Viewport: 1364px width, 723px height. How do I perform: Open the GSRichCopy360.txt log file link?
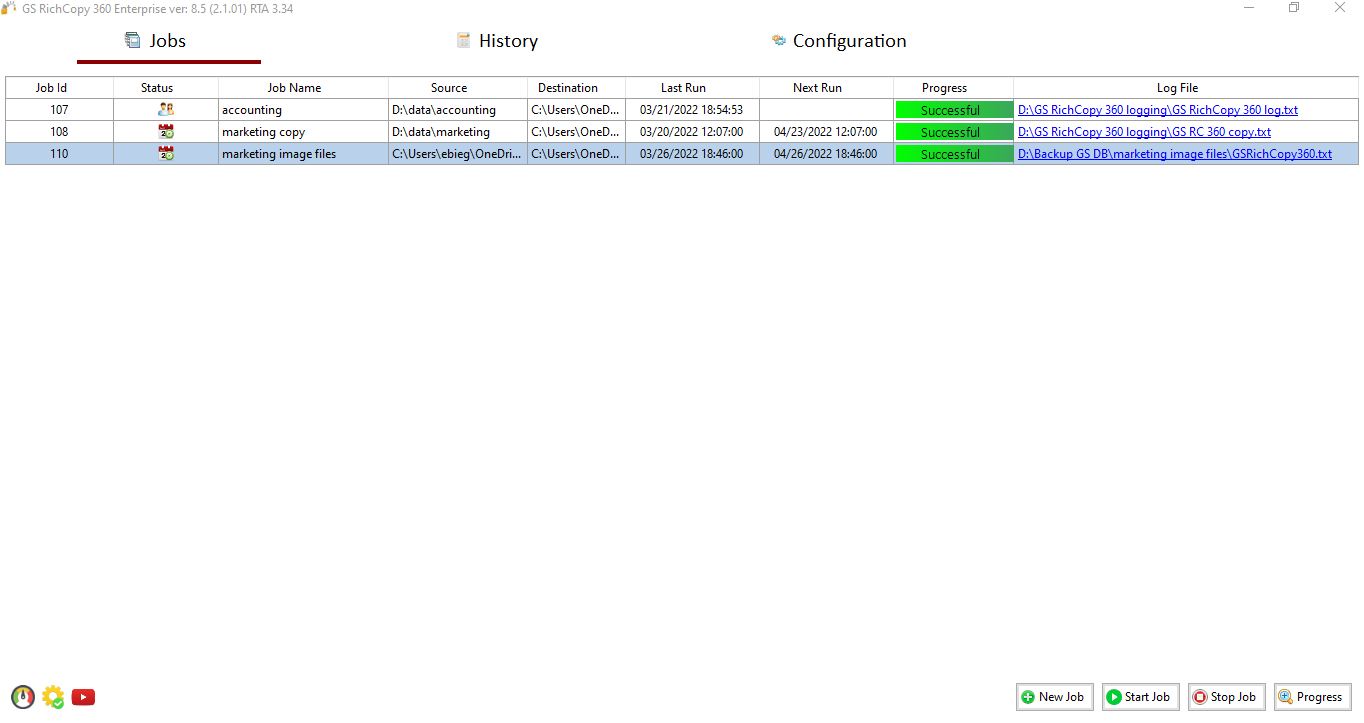(1175, 154)
